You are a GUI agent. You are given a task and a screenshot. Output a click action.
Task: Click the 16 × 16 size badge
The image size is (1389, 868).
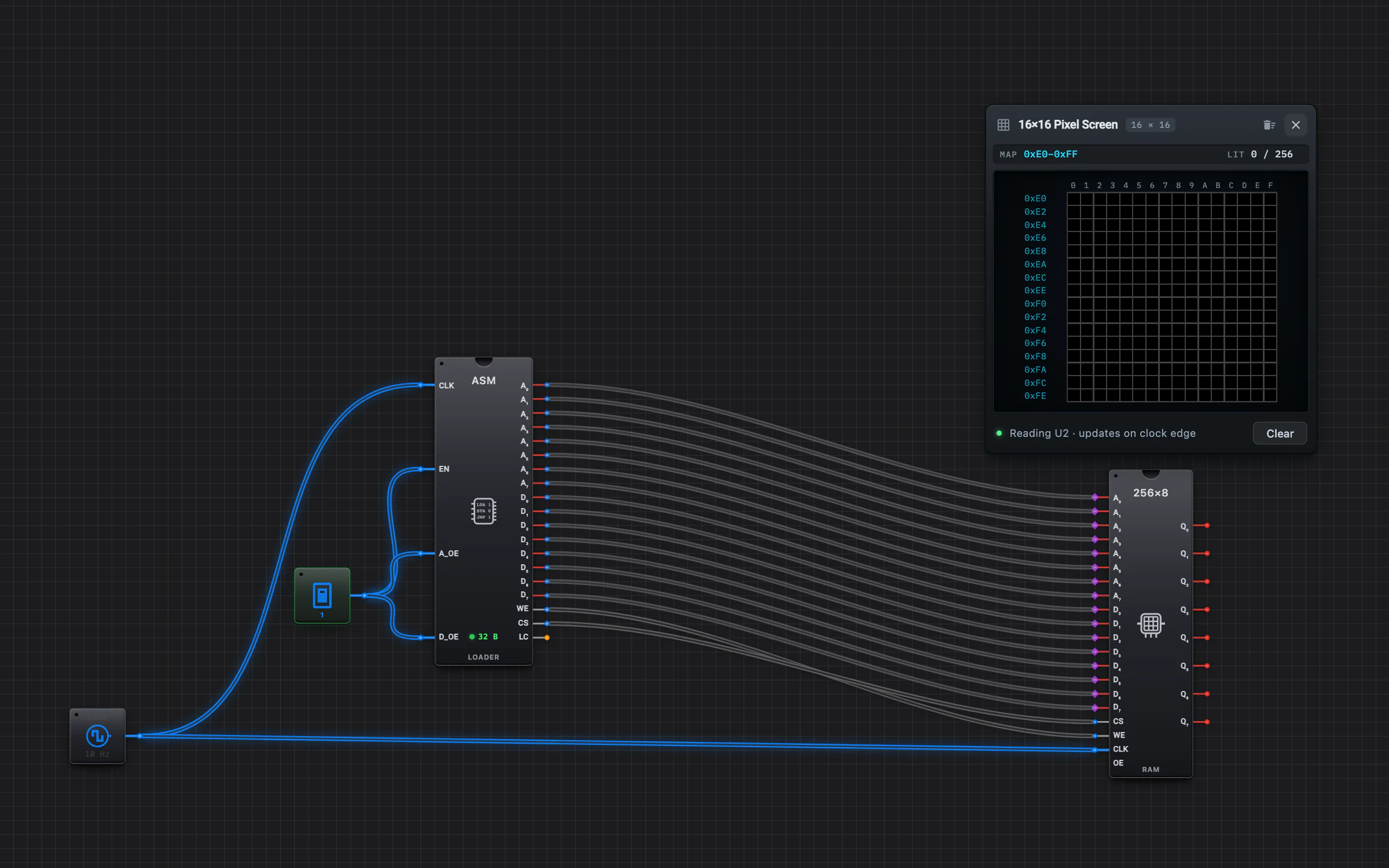point(1150,125)
